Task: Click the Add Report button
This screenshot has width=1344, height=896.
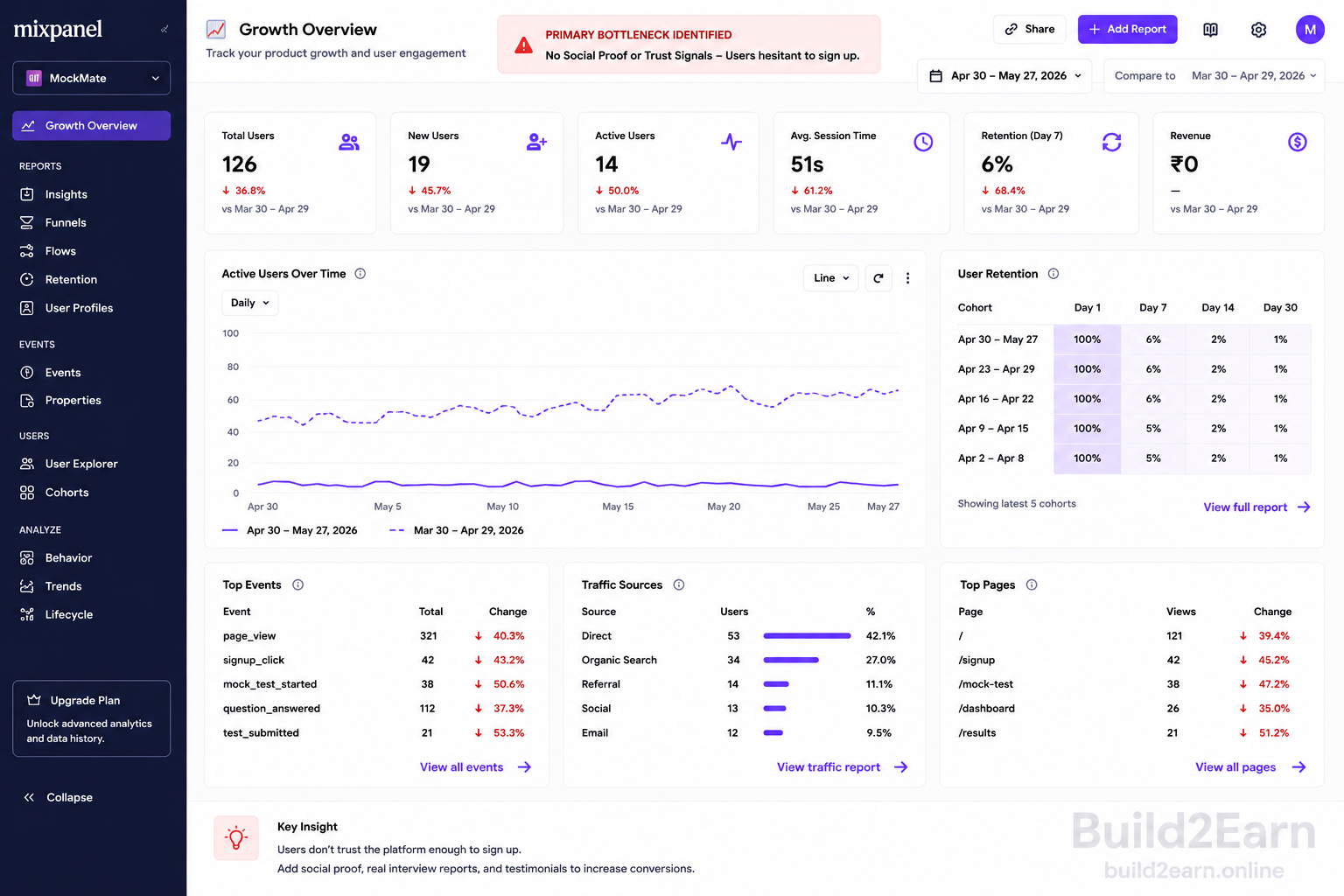Action: click(1127, 29)
